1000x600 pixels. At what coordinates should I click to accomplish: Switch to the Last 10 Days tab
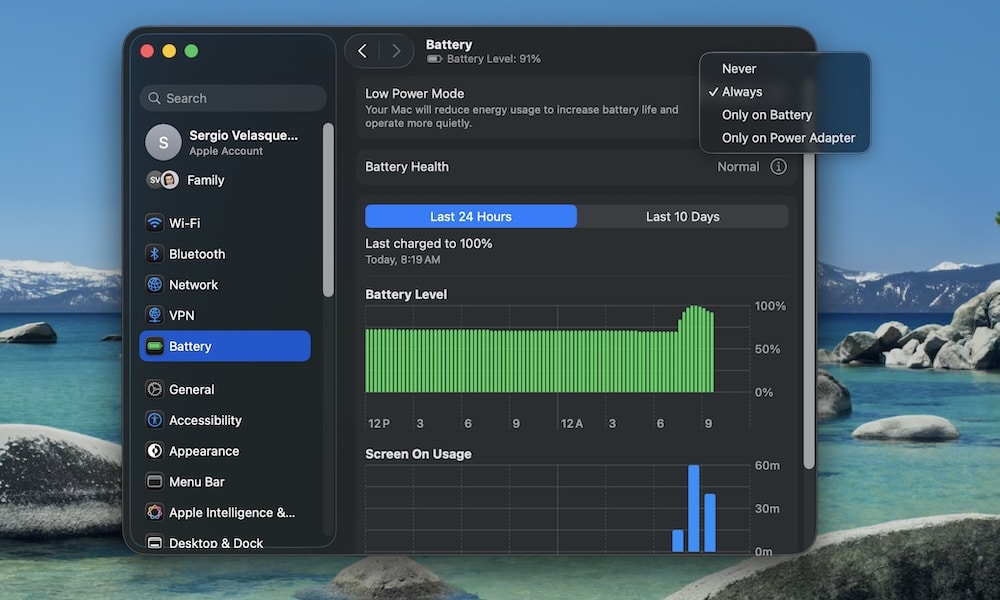[x=683, y=216]
